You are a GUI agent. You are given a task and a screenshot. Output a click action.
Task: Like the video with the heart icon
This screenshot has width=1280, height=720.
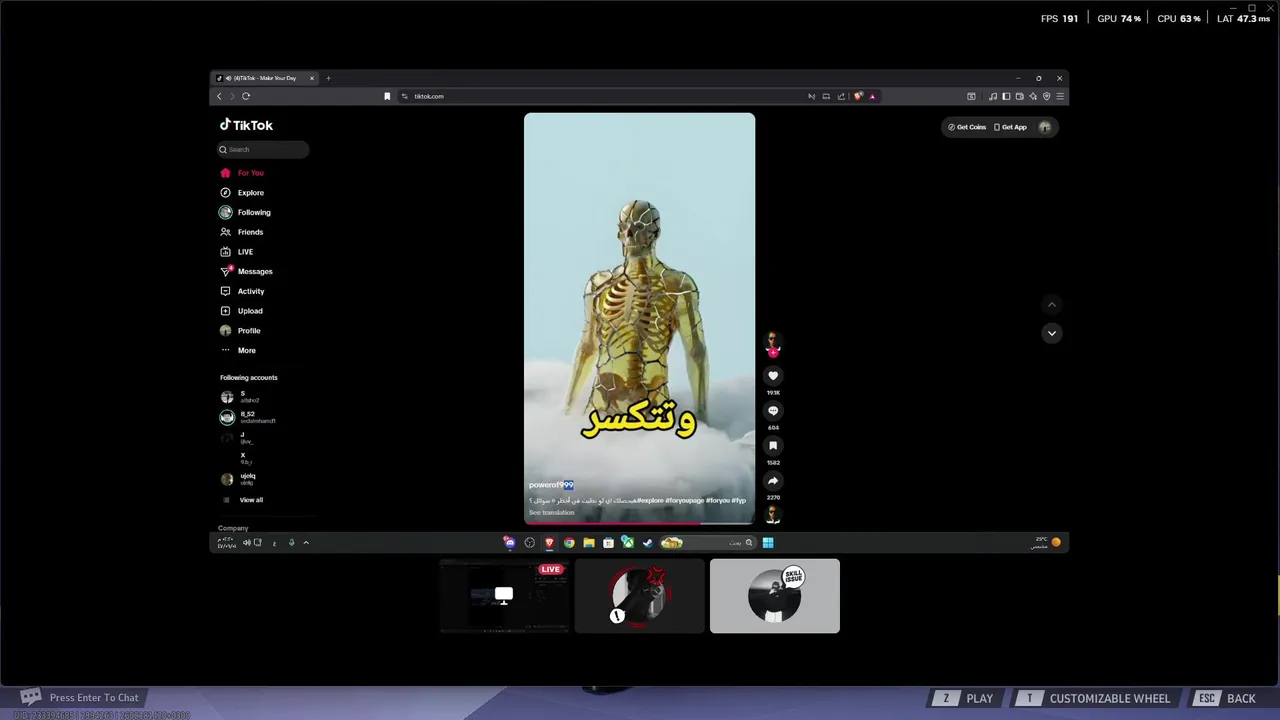tap(772, 376)
